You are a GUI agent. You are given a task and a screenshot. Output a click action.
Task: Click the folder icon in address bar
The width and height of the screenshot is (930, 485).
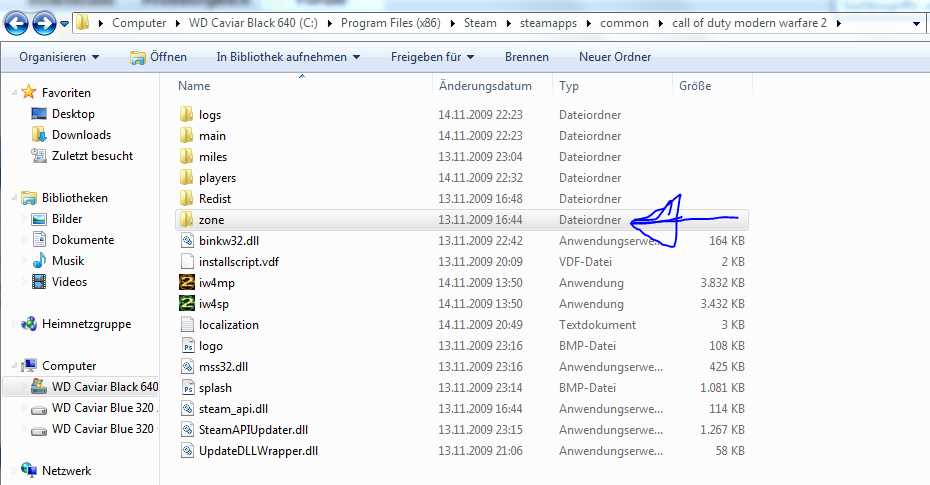83,23
